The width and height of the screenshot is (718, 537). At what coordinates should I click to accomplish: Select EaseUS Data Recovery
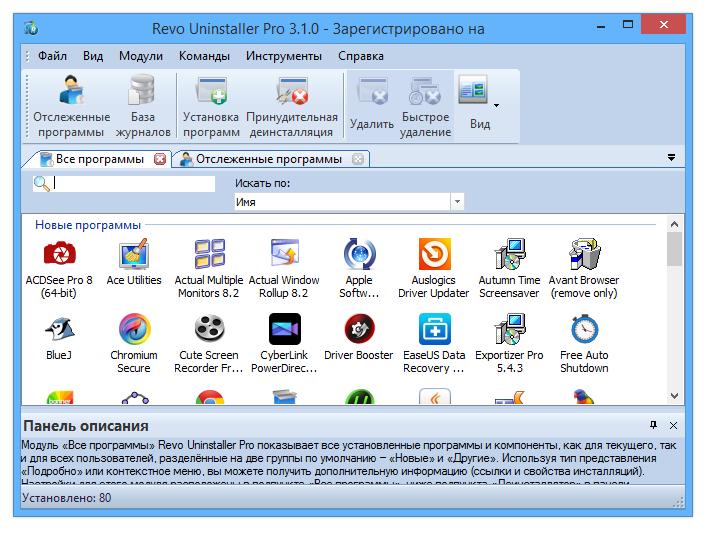pyautogui.click(x=434, y=343)
